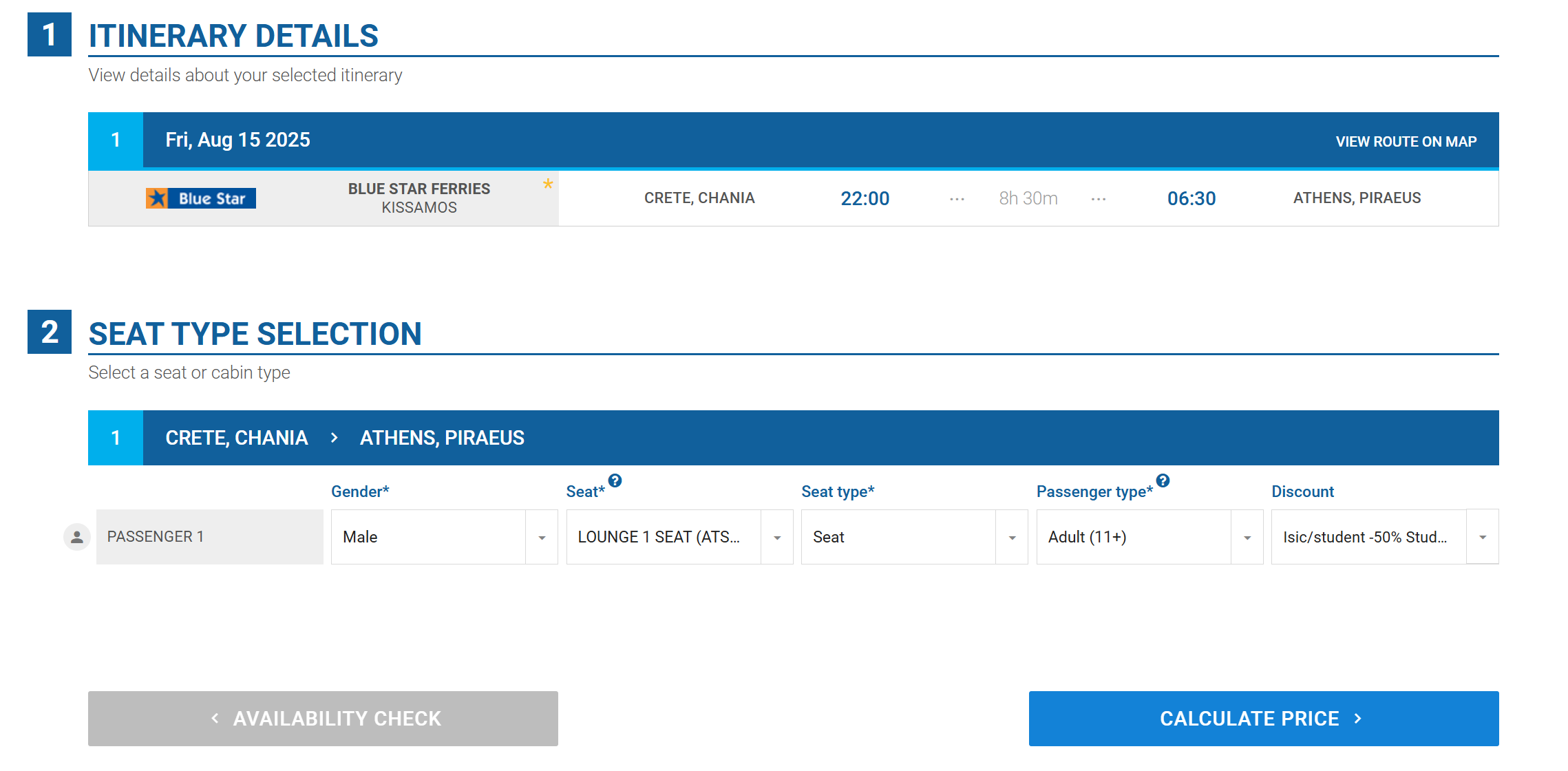The image size is (1568, 771).
Task: Select the Fri, Aug 15 2025 itinerary header
Action: (794, 140)
